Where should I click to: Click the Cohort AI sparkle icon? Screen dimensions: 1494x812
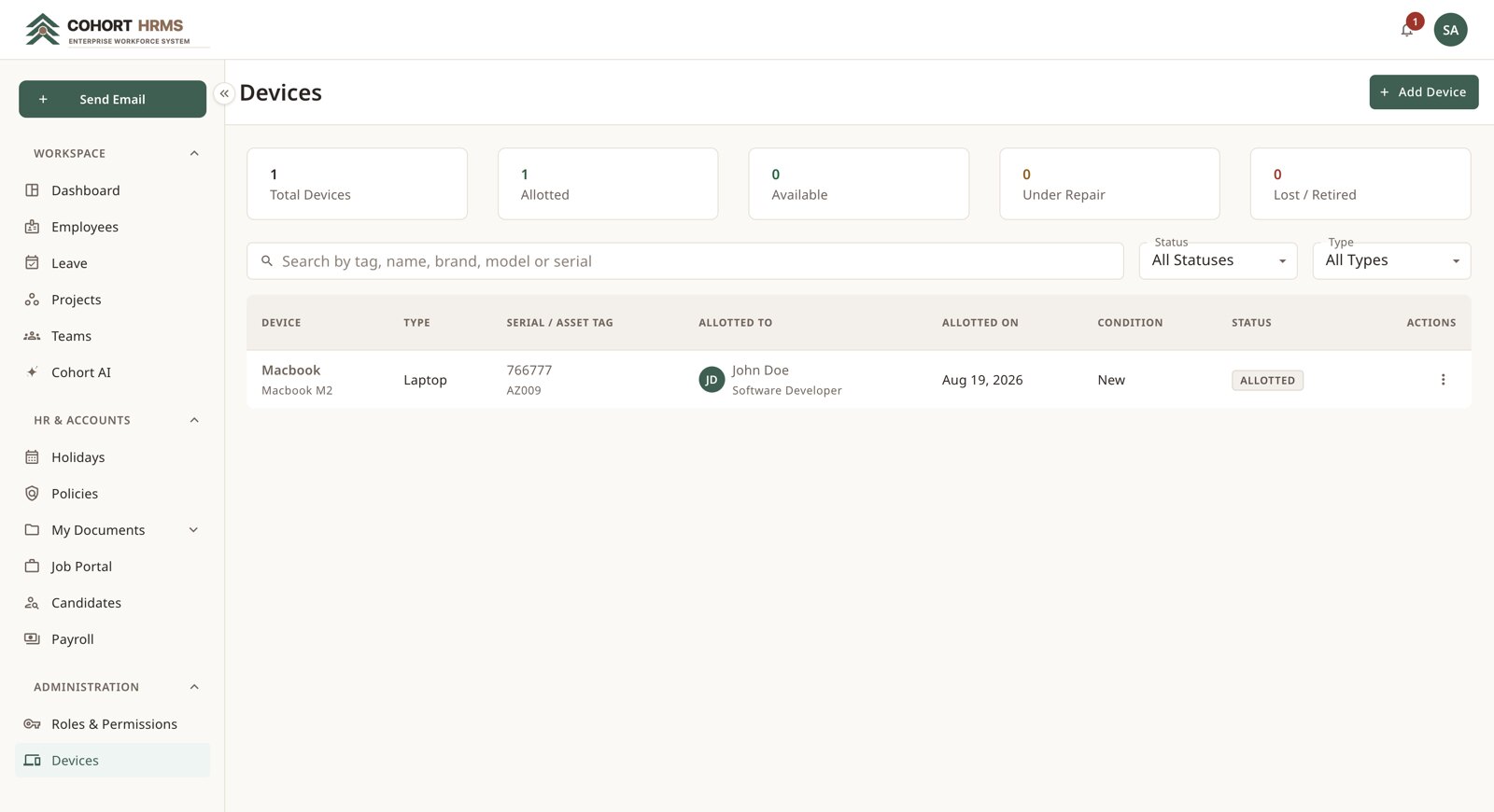[x=32, y=372]
